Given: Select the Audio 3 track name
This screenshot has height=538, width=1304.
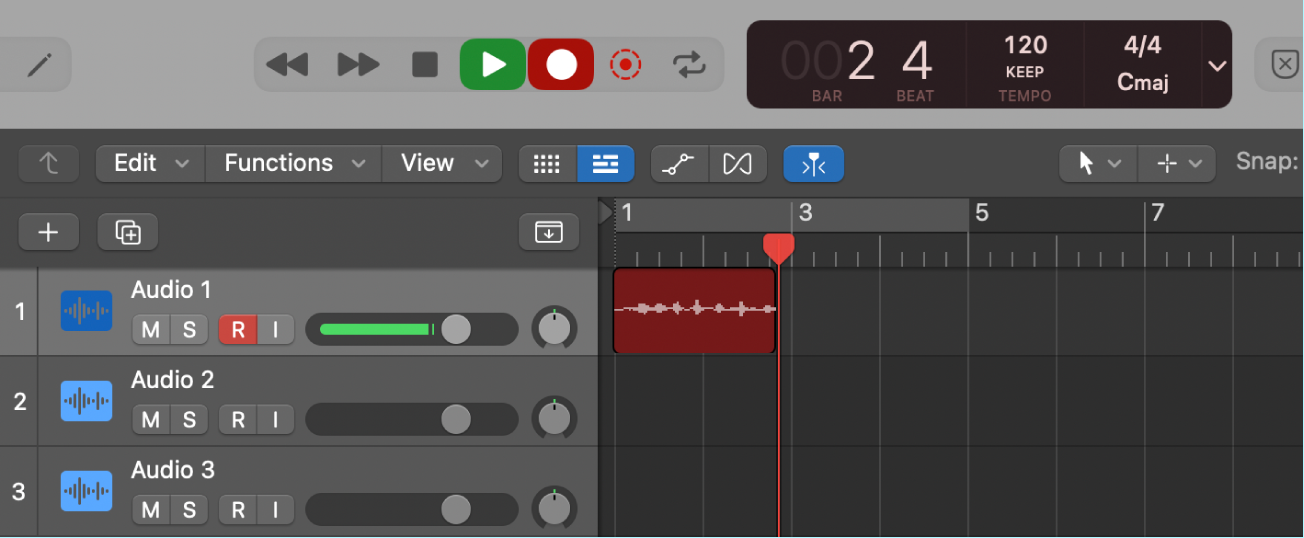Looking at the screenshot, I should (173, 470).
